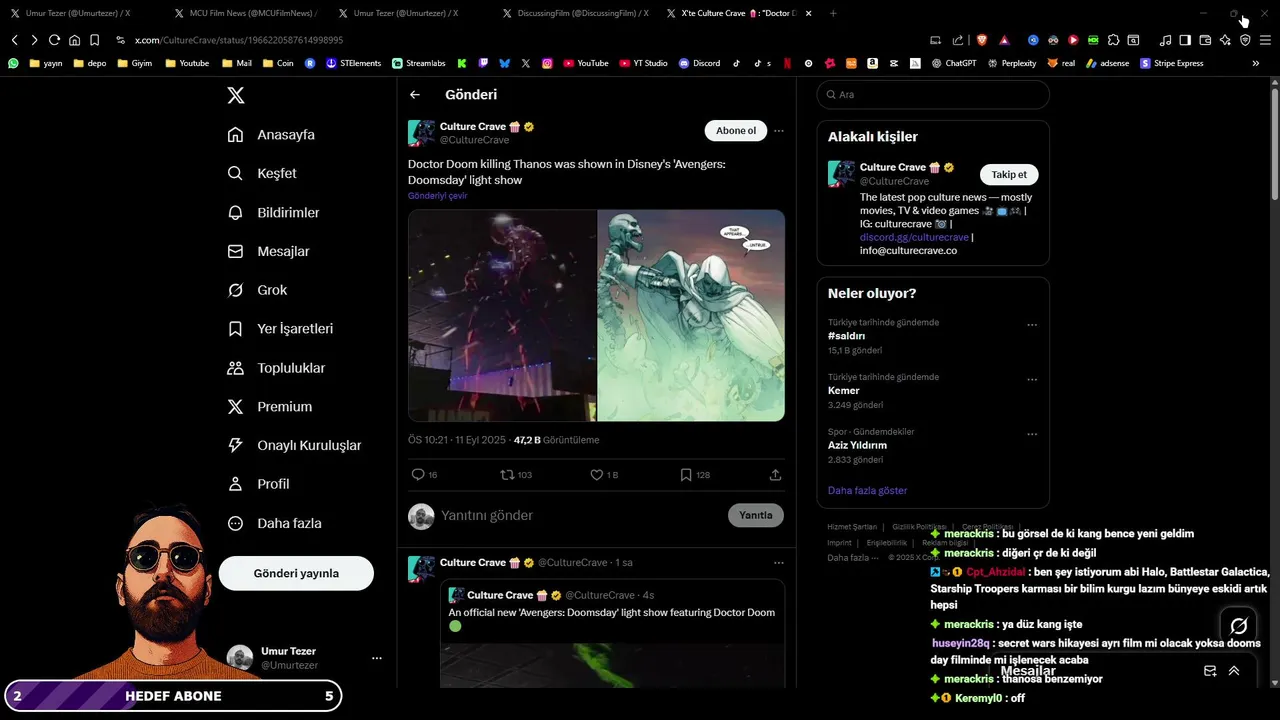Open the left light show image

(502, 315)
